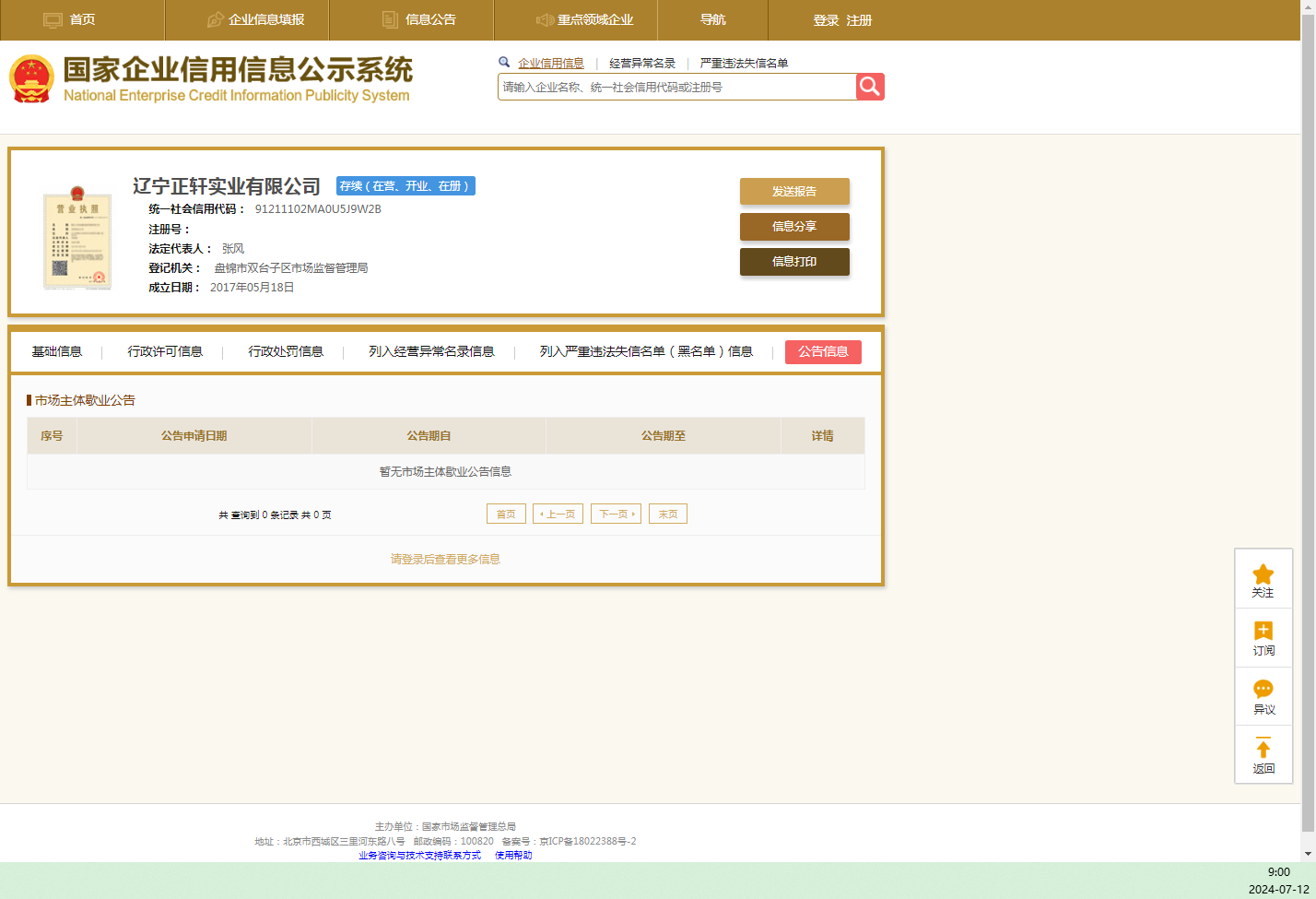Click the 公告申请日期 column header
Viewport: 1316px width, 899px height.
point(194,435)
